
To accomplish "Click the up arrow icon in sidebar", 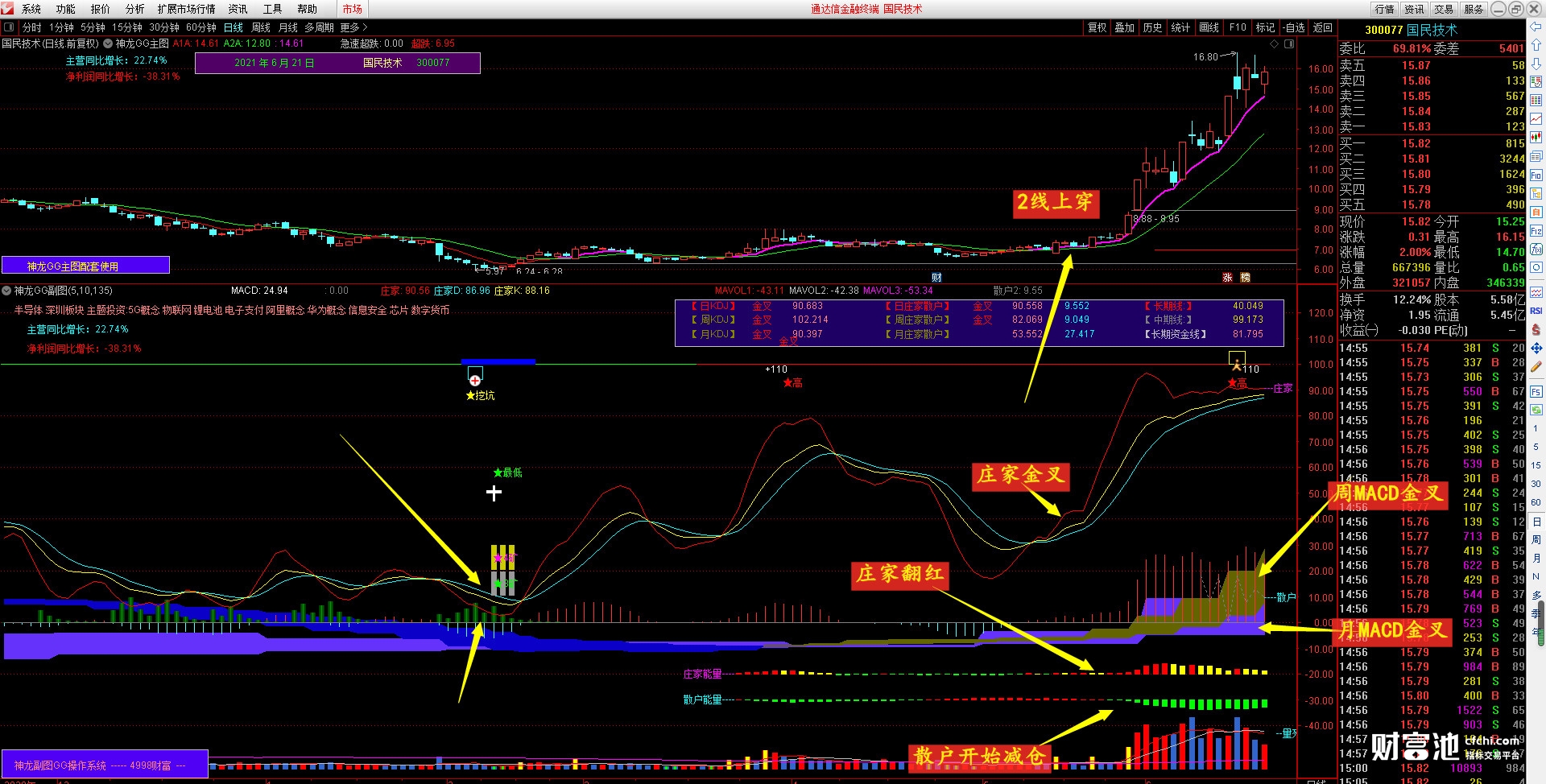I will 1536,45.
